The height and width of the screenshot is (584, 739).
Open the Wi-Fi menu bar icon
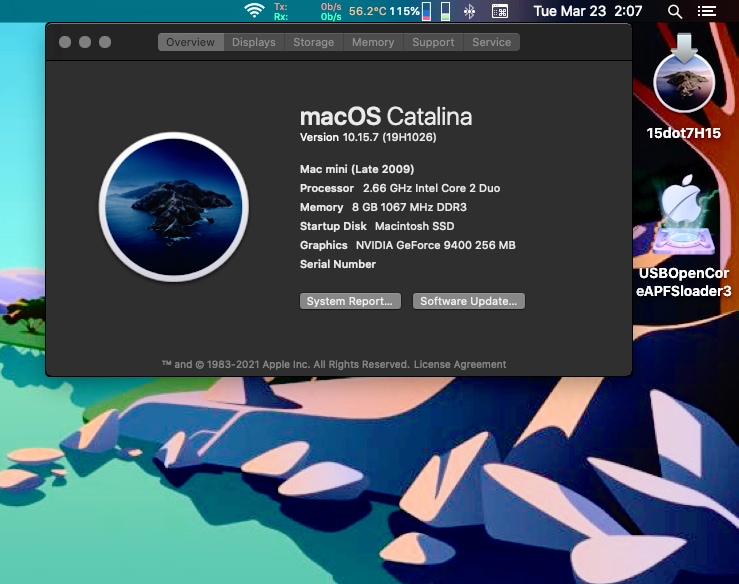254,11
